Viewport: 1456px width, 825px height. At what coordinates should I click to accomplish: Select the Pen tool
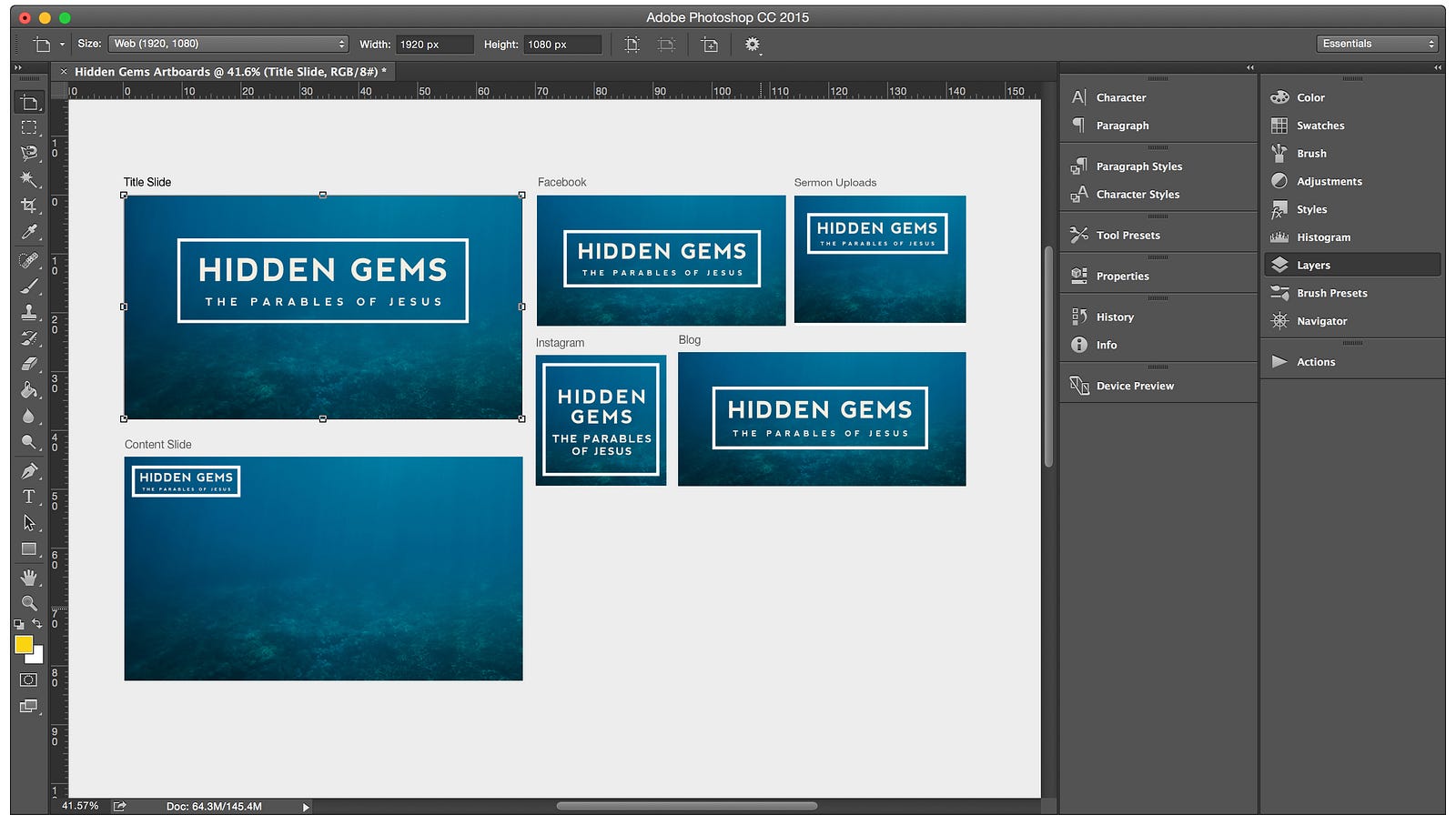(29, 471)
